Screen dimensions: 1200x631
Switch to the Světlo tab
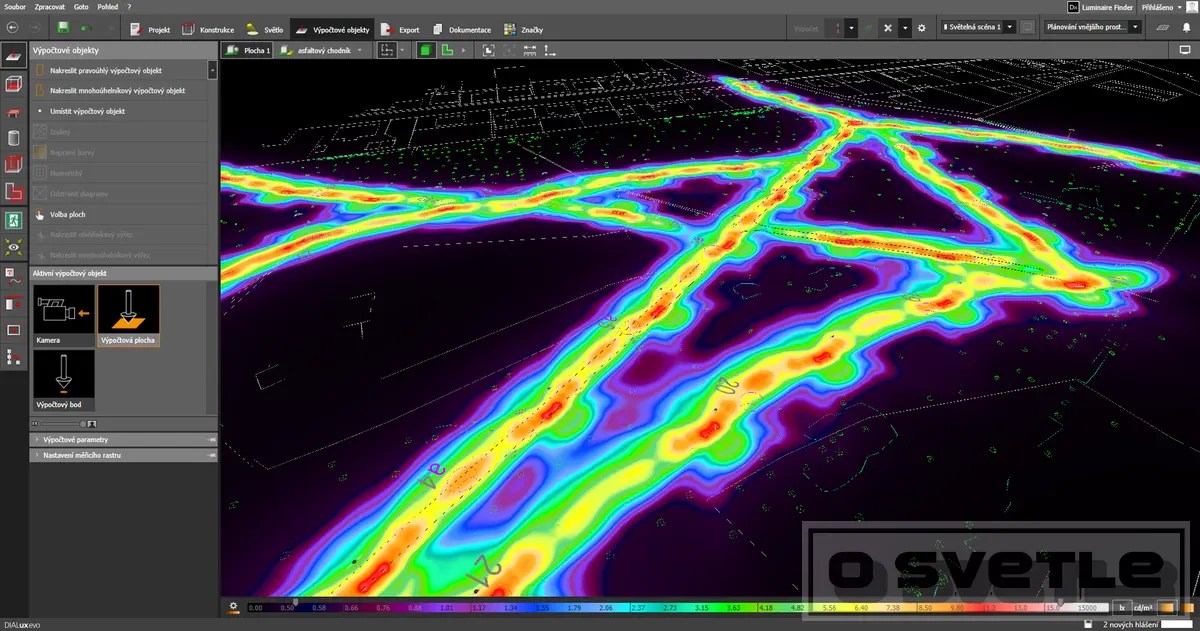coord(264,29)
